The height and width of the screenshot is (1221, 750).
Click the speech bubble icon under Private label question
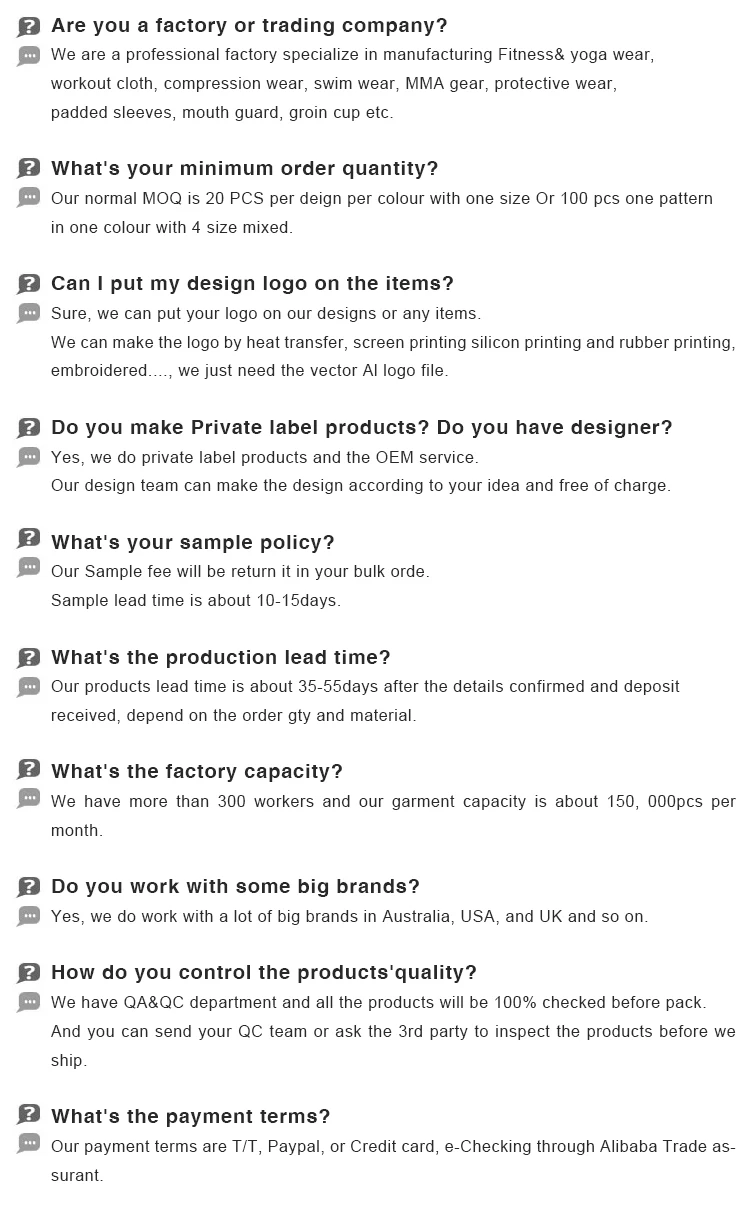pos(29,457)
